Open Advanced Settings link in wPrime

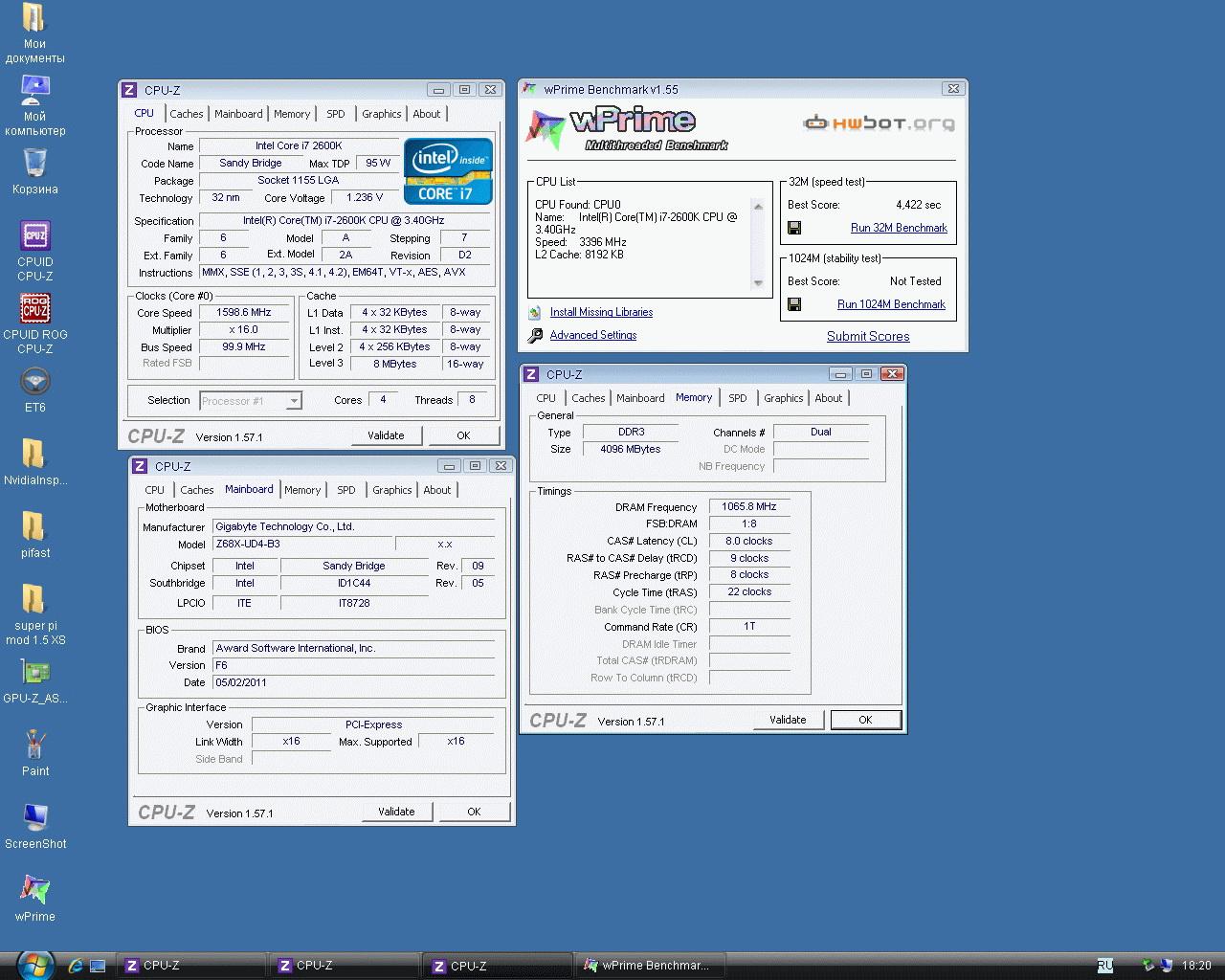coord(593,335)
